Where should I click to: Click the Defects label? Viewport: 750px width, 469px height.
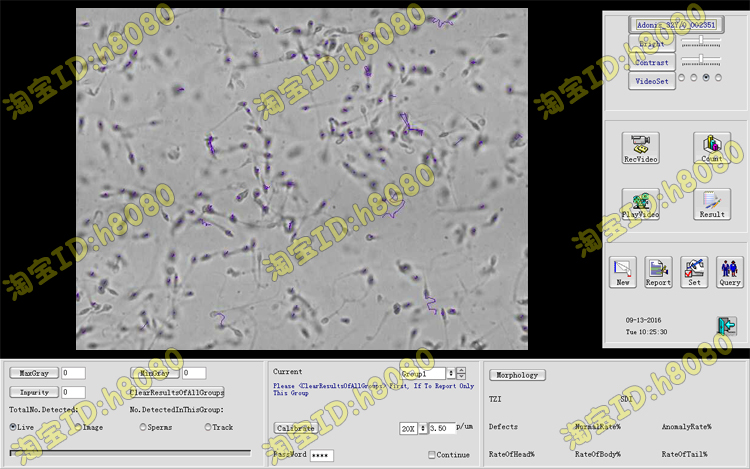click(x=503, y=426)
